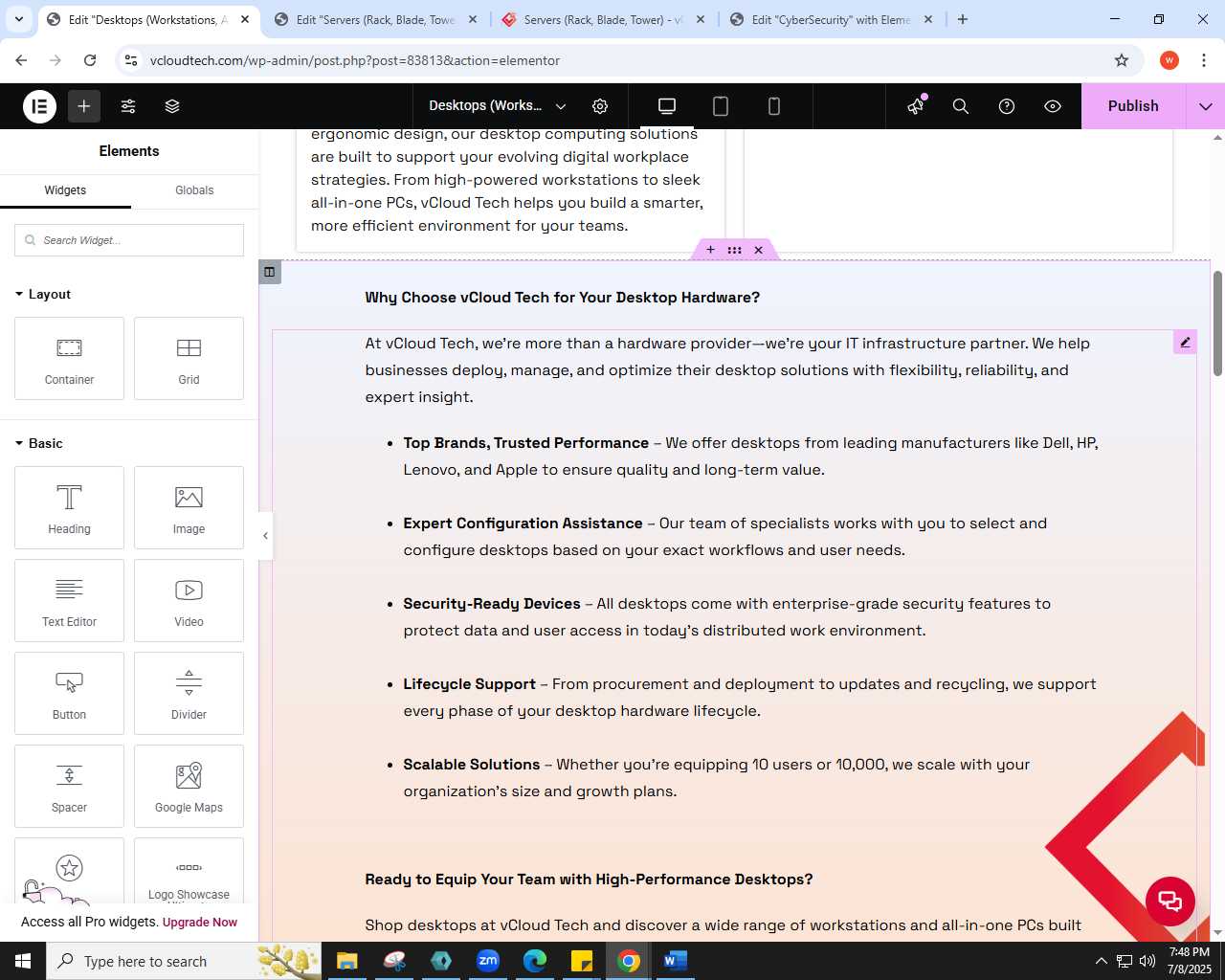Click the heading 'Why Choose vCloud Tech for Your Desktop Hardware?'
The width and height of the screenshot is (1225, 980).
[563, 298]
